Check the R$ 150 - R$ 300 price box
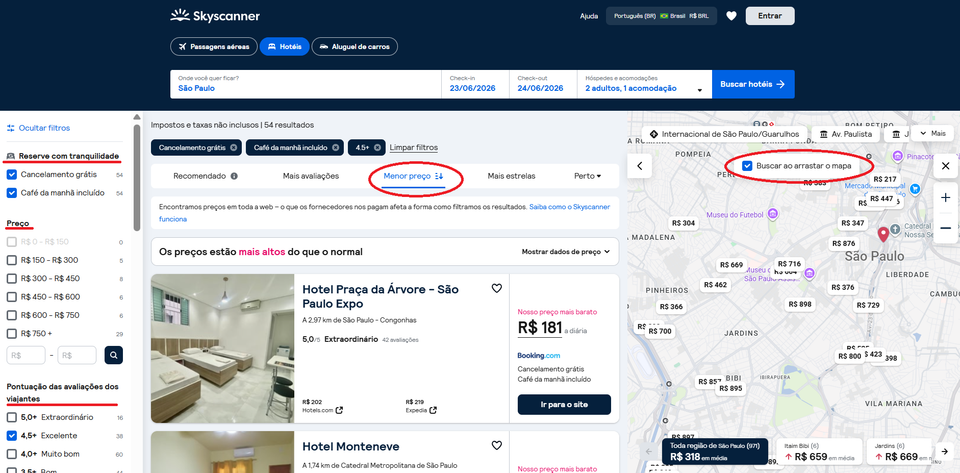Viewport: 960px width, 473px height. pyautogui.click(x=12, y=260)
